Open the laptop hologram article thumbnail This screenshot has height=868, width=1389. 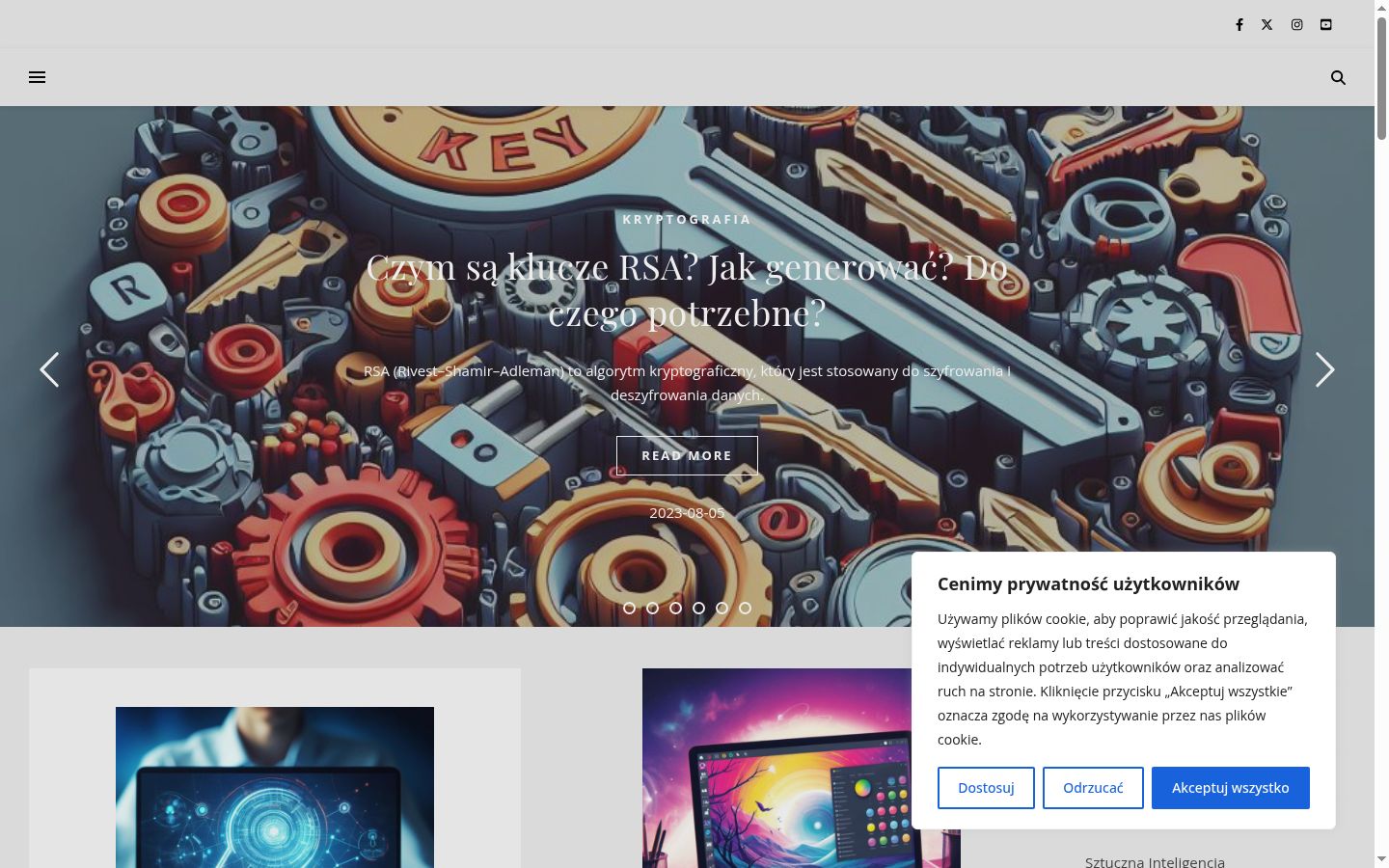pos(275,787)
